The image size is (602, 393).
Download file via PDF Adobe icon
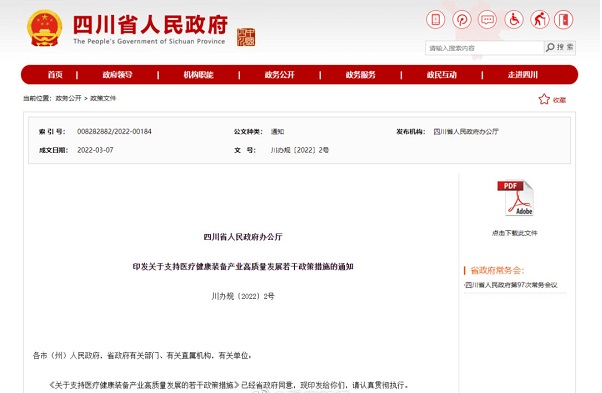515,198
